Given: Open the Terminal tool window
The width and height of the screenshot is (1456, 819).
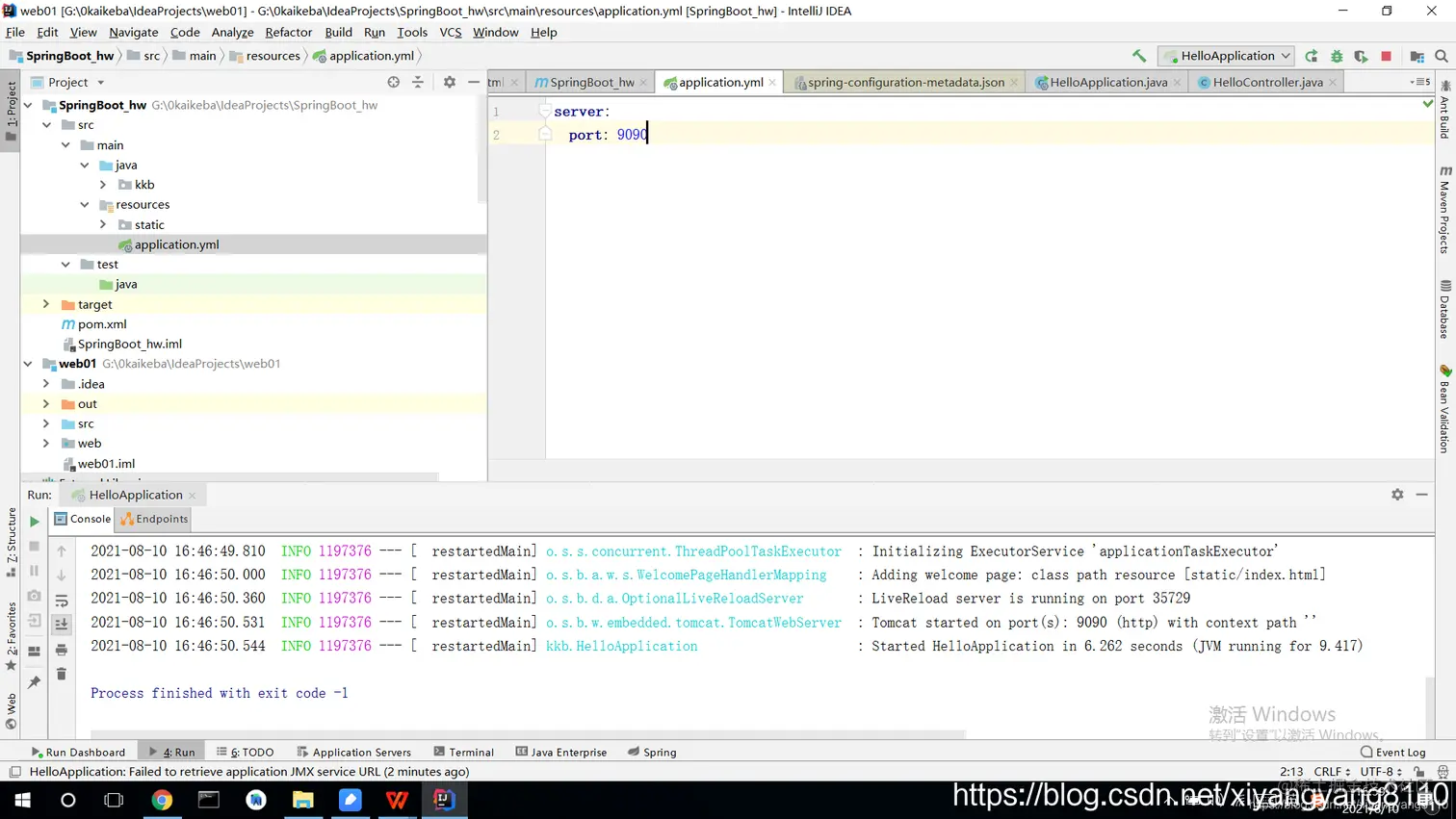Looking at the screenshot, I should pyautogui.click(x=463, y=752).
